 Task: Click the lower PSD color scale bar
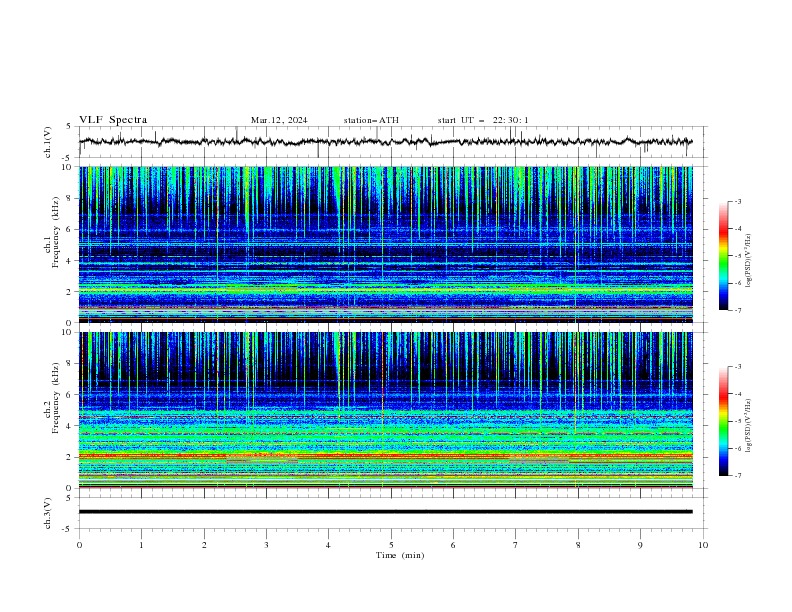723,421
